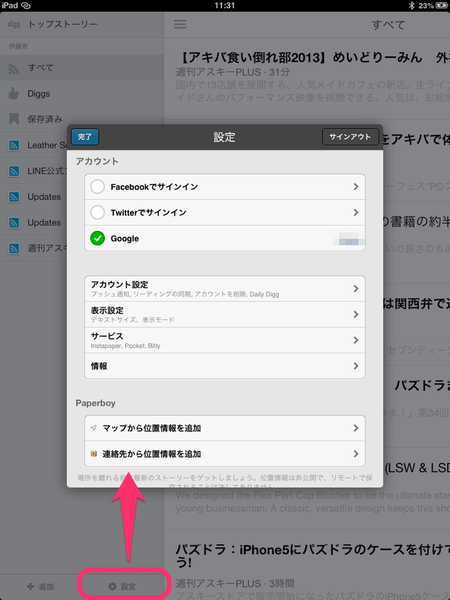Open 情報 info row
This screenshot has height=600, width=450.
tap(225, 366)
